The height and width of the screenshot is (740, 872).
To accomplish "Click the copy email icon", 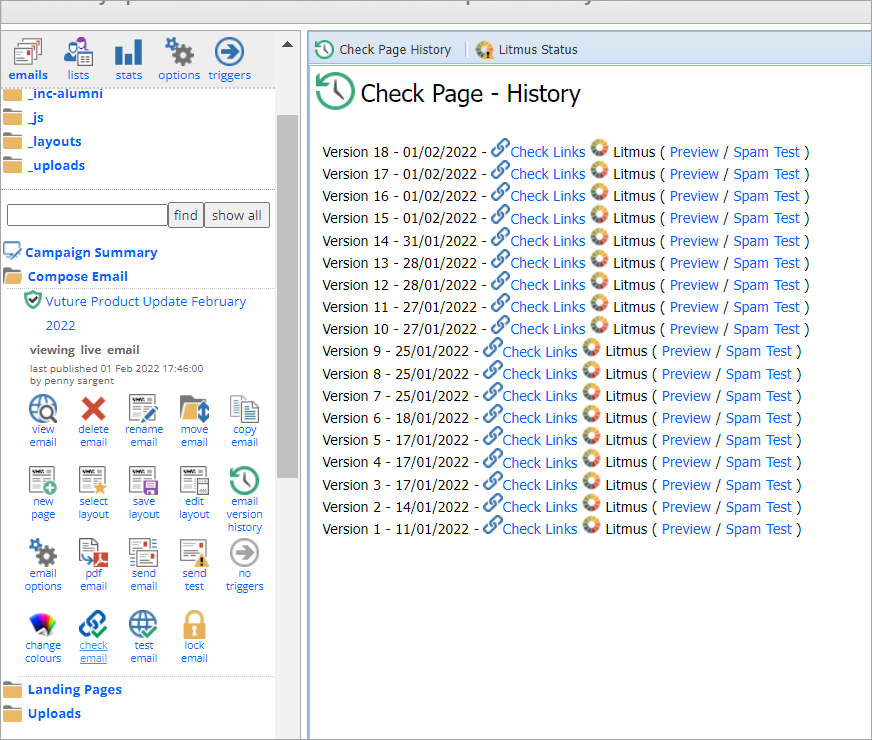I will (x=244, y=409).
